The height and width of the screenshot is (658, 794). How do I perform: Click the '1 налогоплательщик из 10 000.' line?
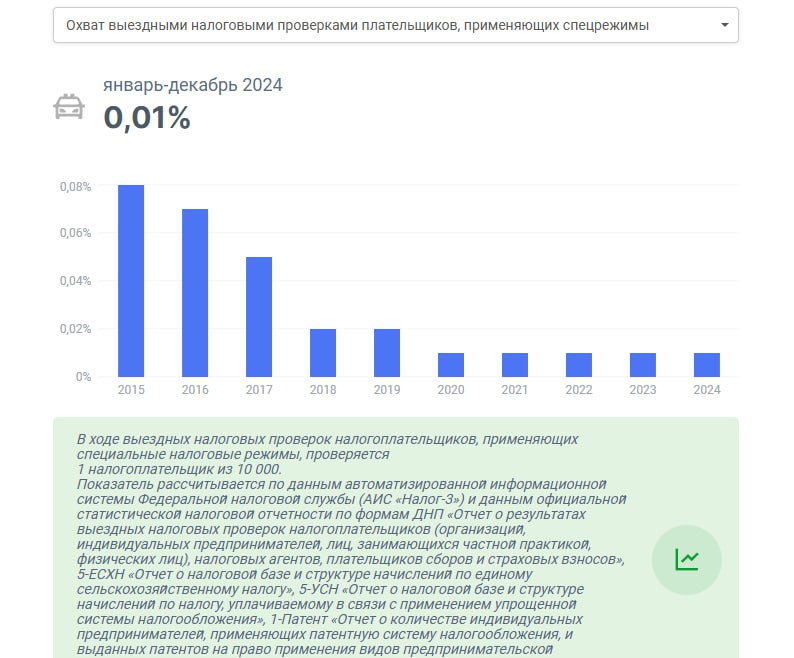(x=179, y=469)
